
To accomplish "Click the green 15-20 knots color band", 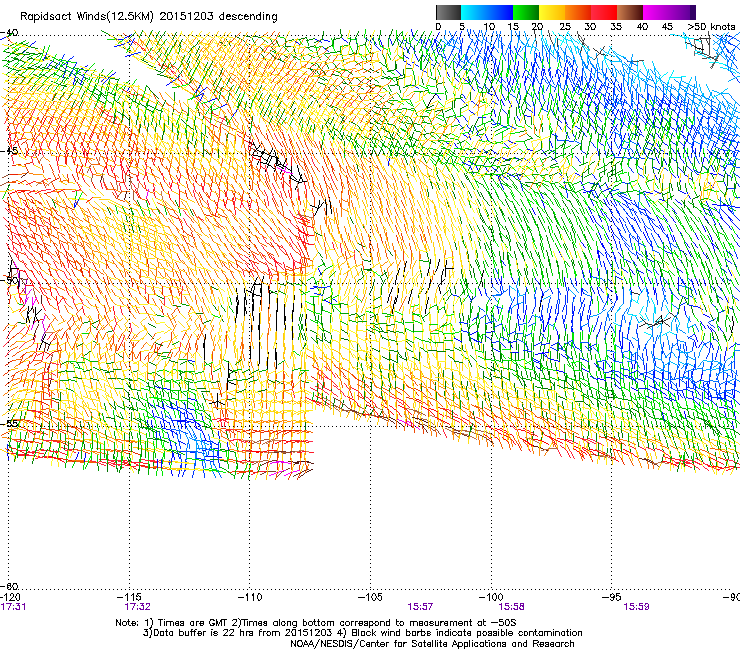I will (x=526, y=13).
